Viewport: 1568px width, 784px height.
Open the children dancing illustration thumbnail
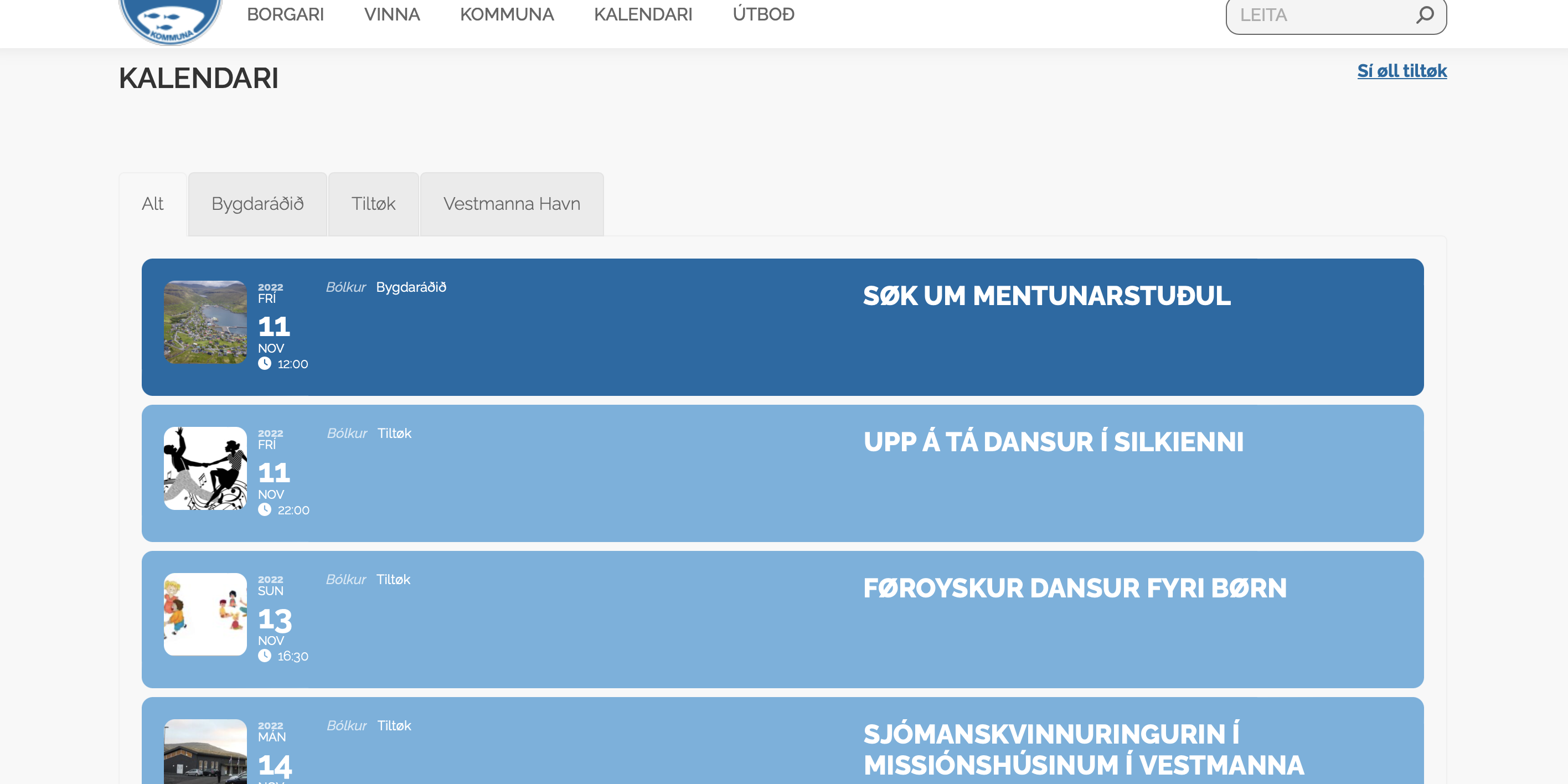(205, 614)
